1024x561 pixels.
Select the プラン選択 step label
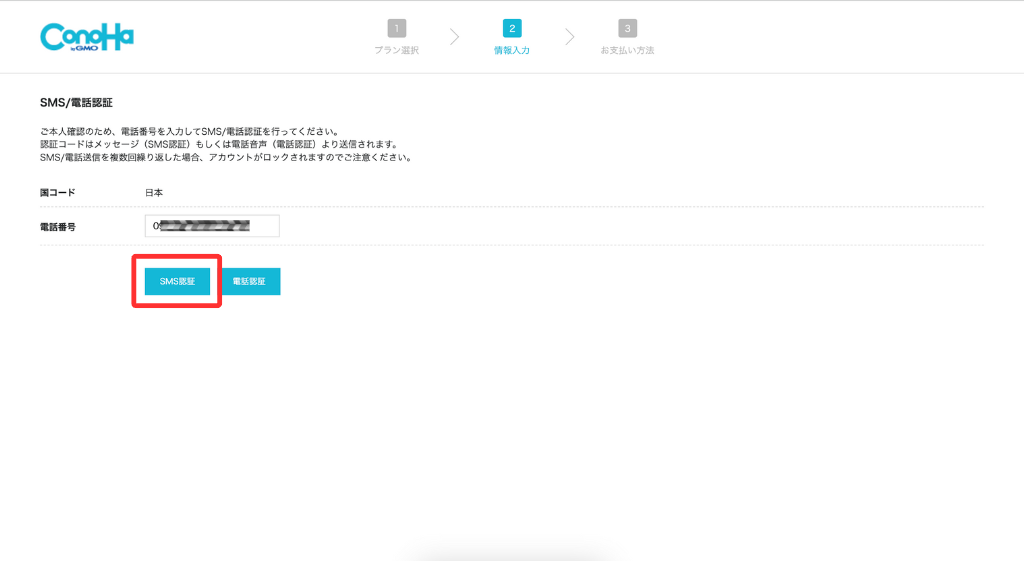(397, 50)
